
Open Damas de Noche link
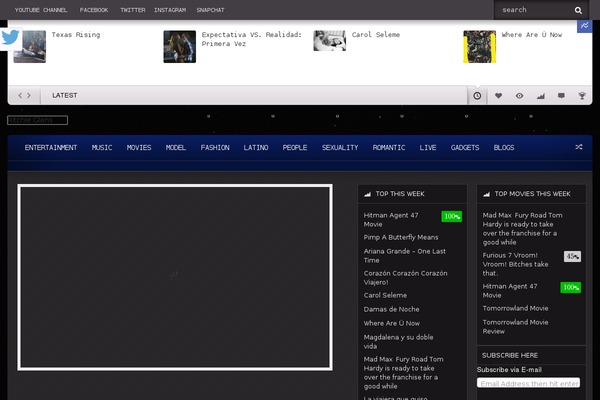pos(391,309)
